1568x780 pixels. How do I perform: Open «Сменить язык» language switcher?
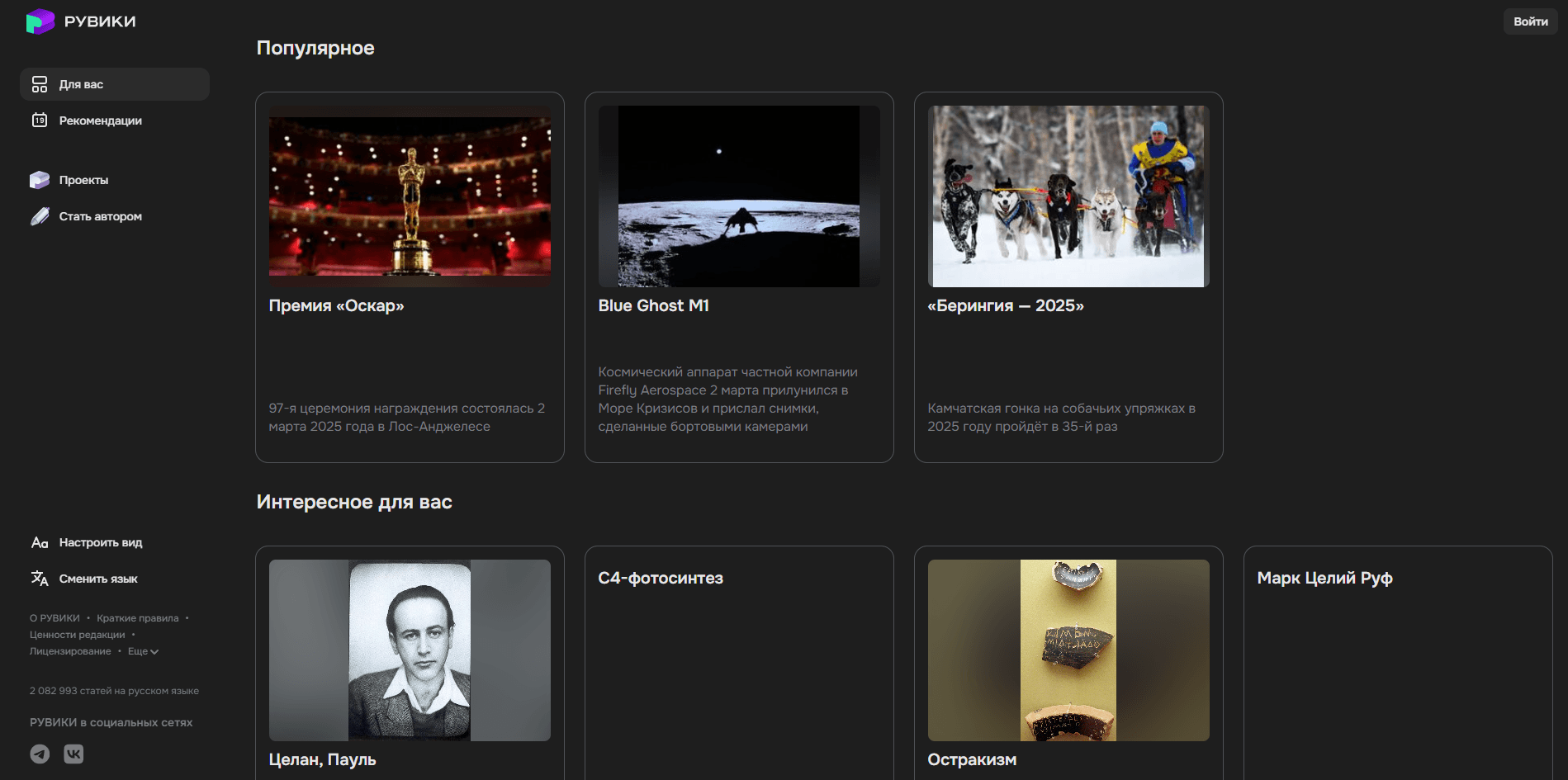point(98,579)
